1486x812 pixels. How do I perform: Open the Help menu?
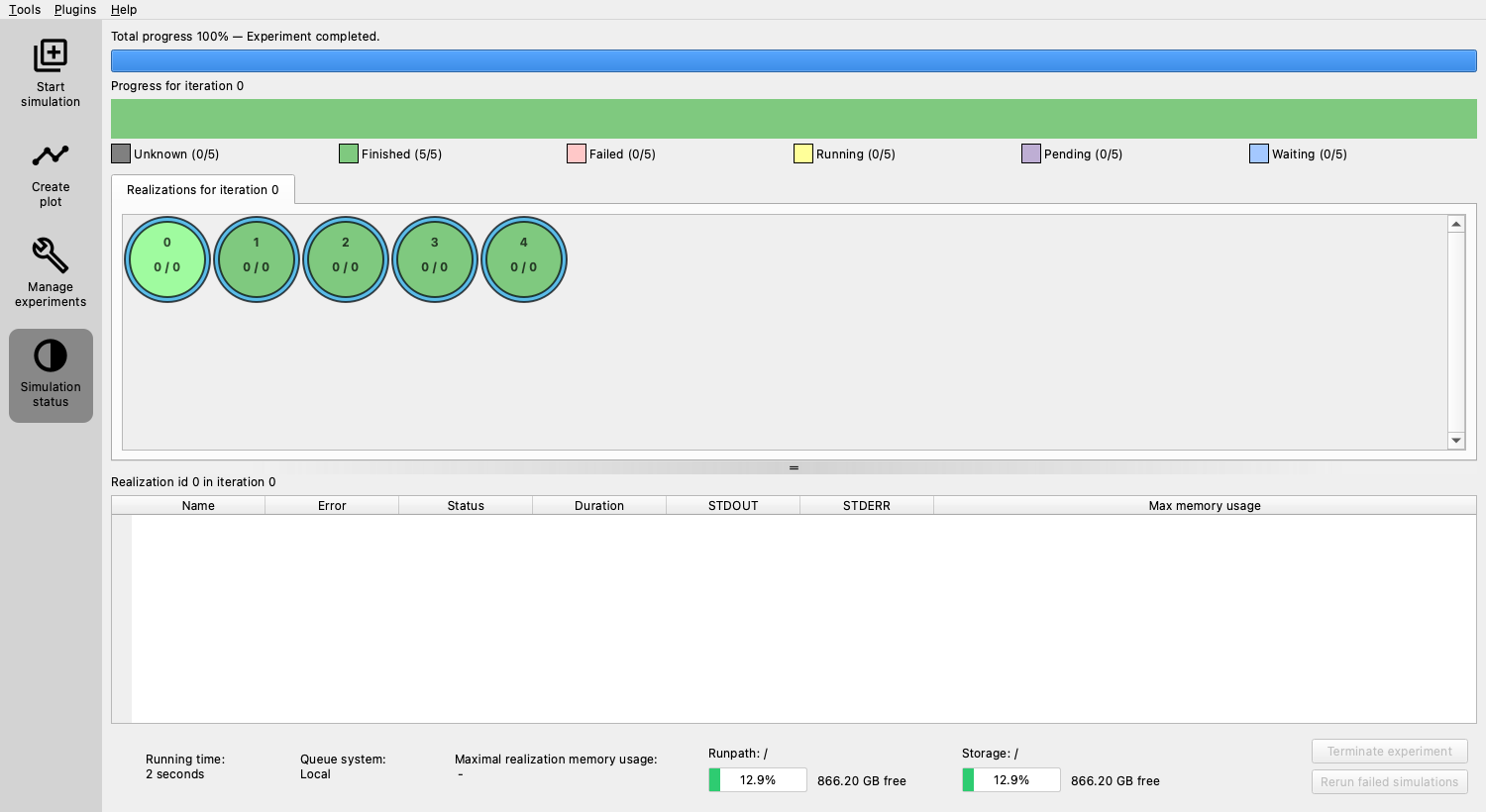click(x=124, y=10)
